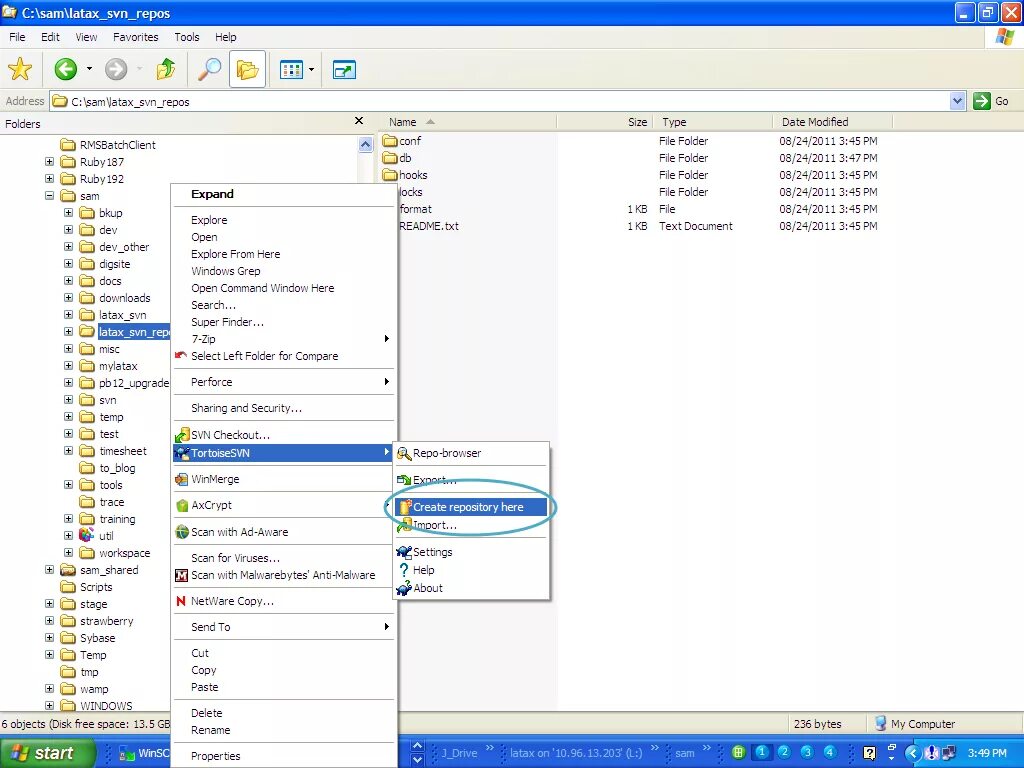Viewport: 1024px width, 768px height.
Task: Select Properties in context menu
Action: coord(216,756)
